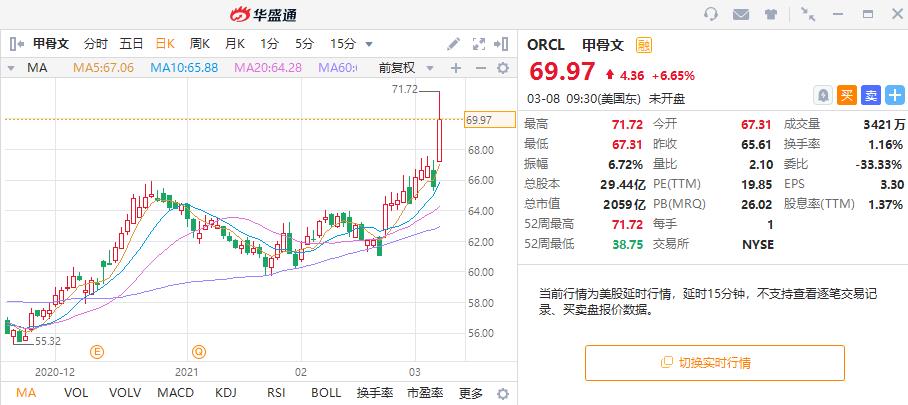Expand chart to fullscreen view
This screenshot has height=405, width=908.
tap(478, 43)
